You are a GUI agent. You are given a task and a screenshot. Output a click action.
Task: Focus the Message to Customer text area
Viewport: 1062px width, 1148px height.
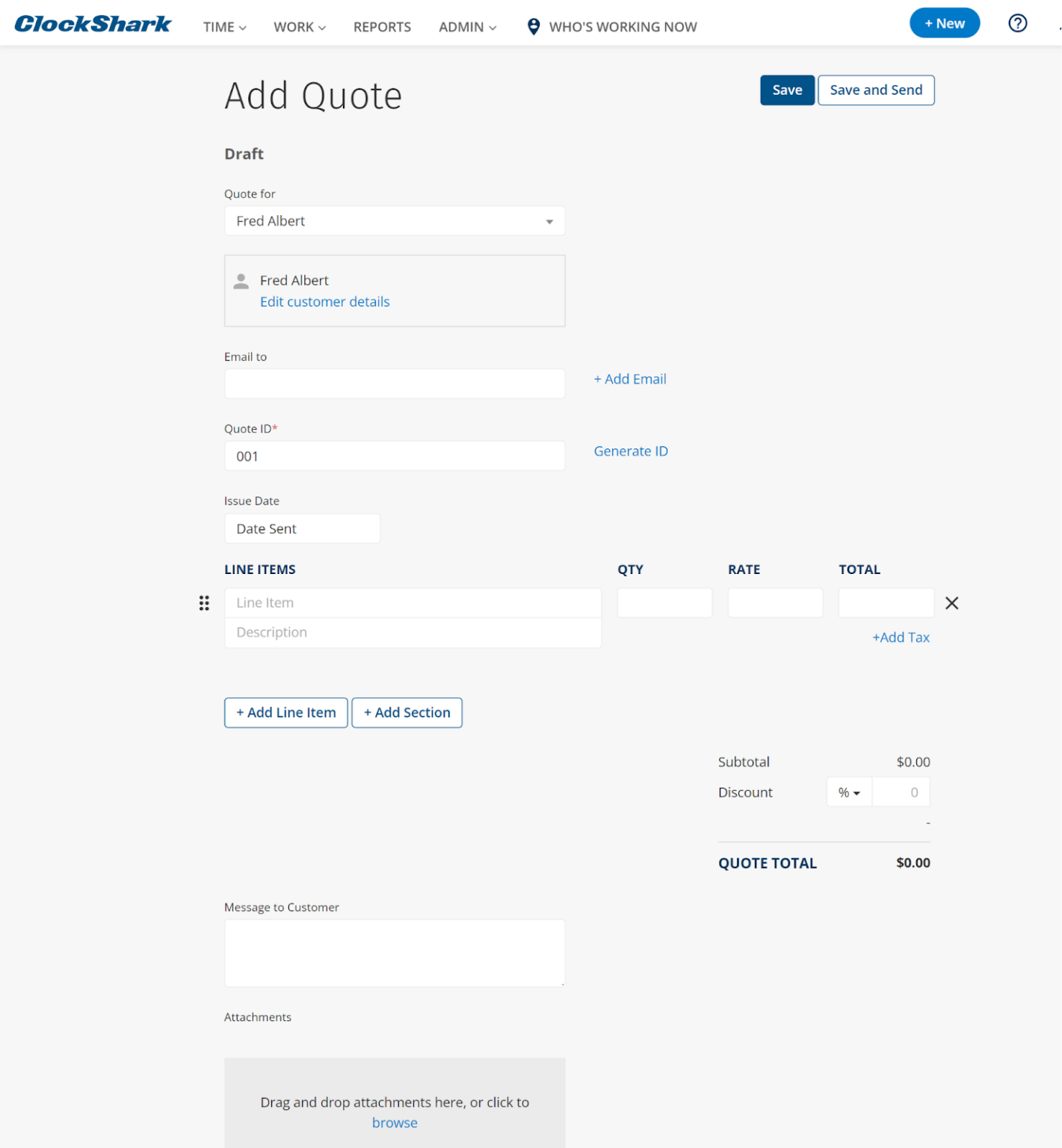click(395, 953)
